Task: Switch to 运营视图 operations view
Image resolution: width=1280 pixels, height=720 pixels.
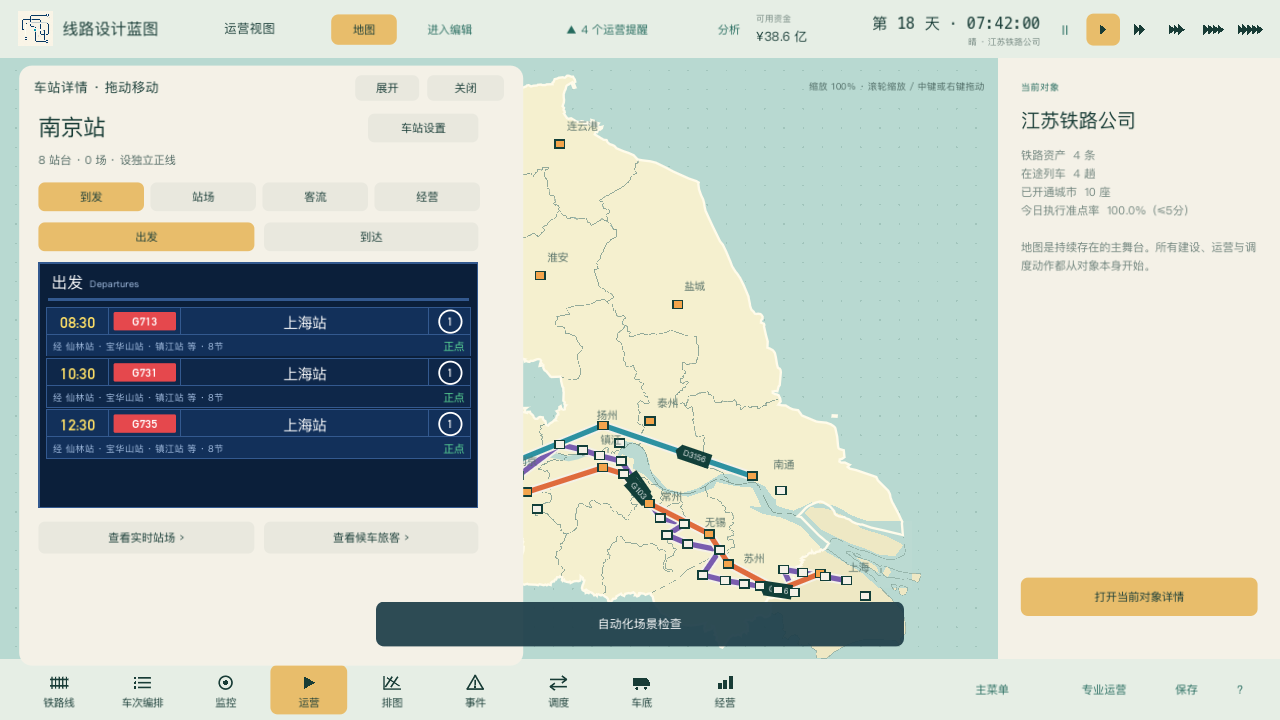Action: point(250,30)
